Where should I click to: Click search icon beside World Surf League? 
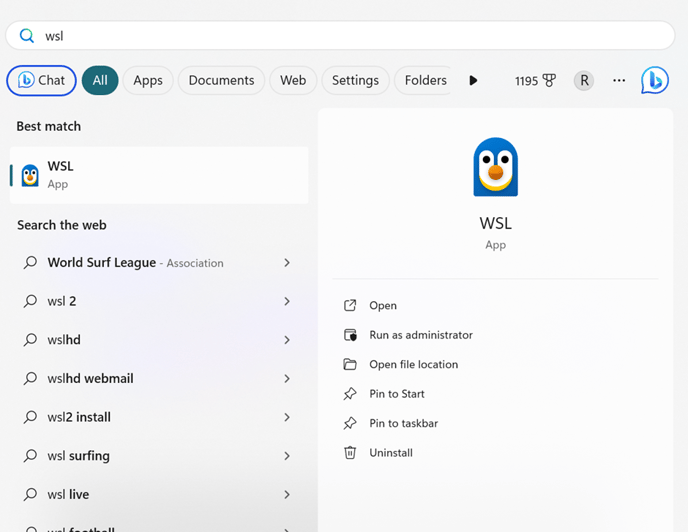[x=30, y=262]
